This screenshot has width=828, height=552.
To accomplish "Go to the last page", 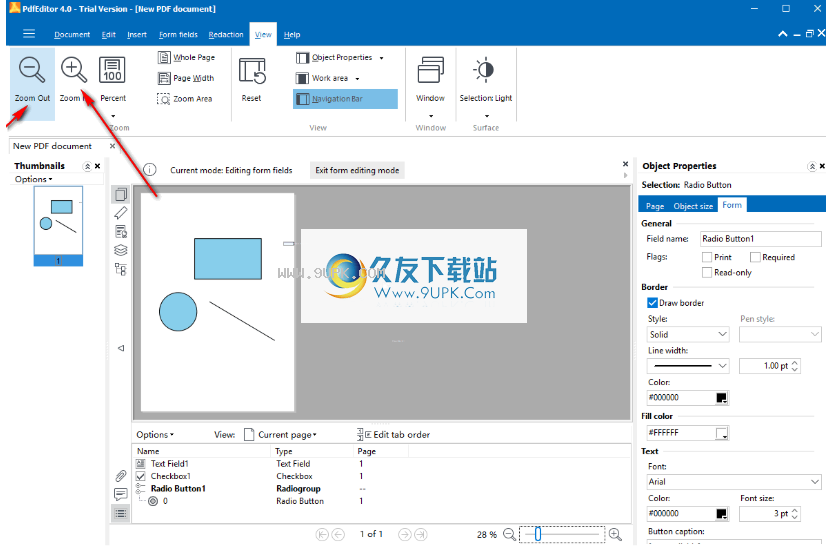I will pos(420,535).
